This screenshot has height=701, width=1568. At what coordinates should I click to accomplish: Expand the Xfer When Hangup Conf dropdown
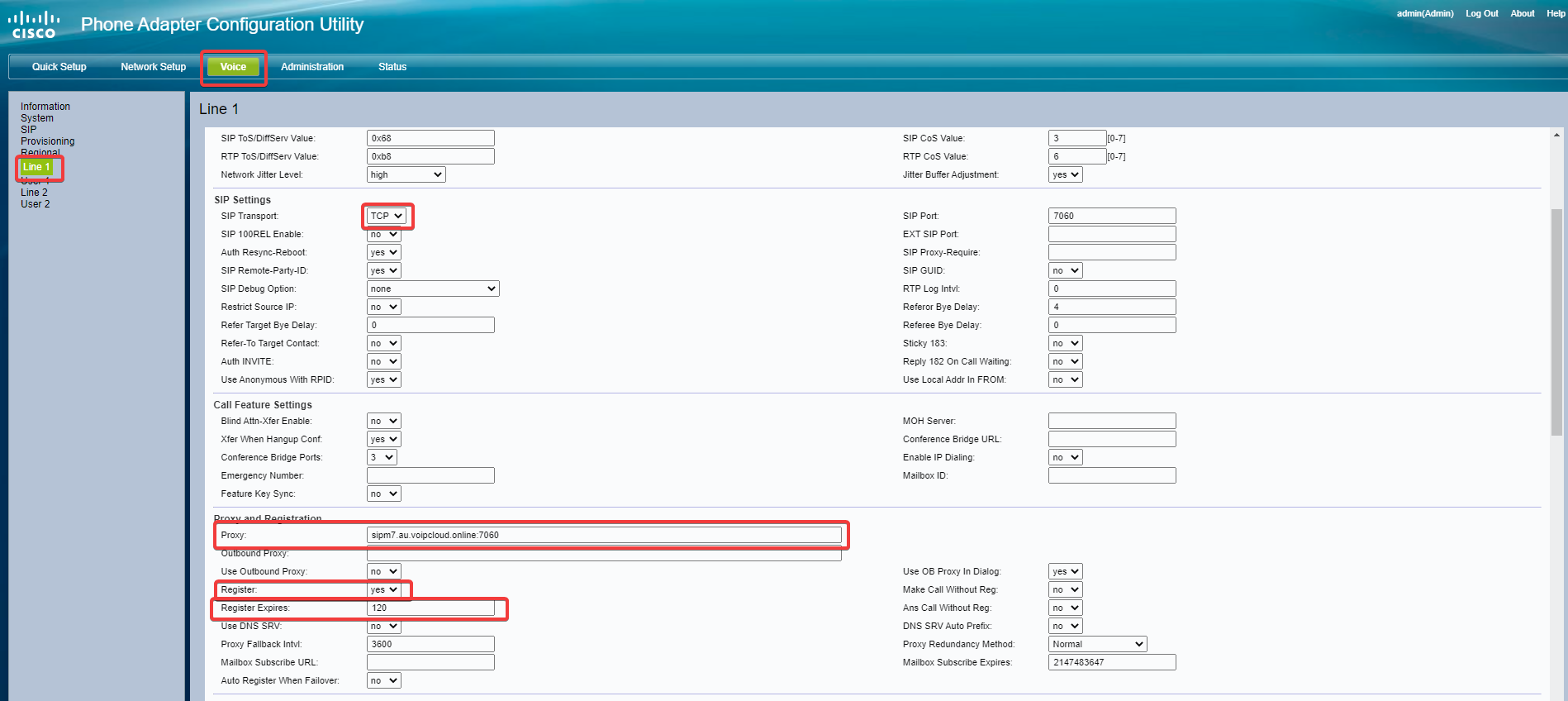pyautogui.click(x=383, y=439)
